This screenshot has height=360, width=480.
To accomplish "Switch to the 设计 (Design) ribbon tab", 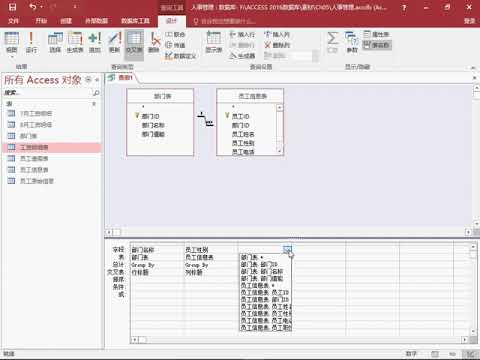I will [x=171, y=21].
